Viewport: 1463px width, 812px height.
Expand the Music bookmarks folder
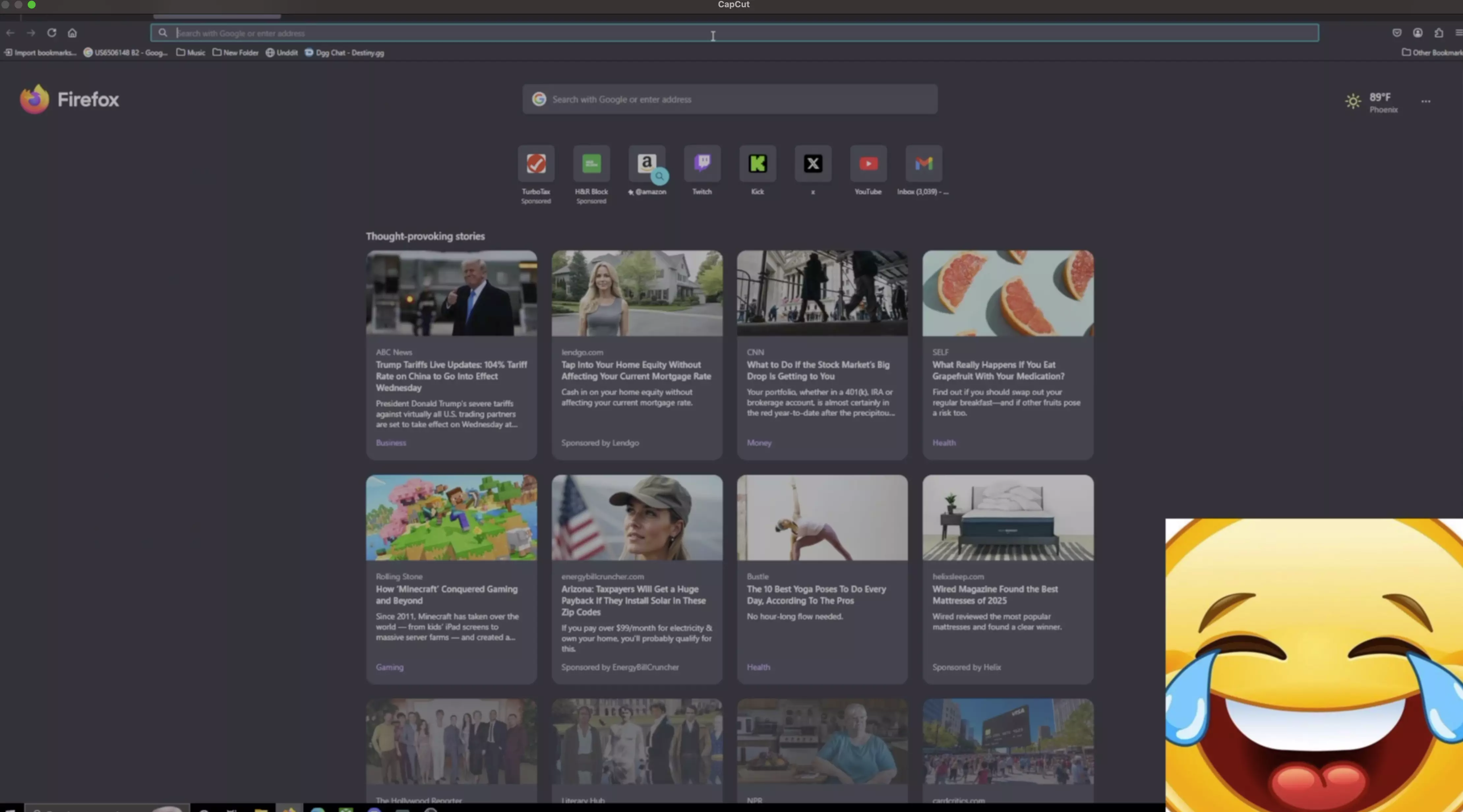point(191,53)
